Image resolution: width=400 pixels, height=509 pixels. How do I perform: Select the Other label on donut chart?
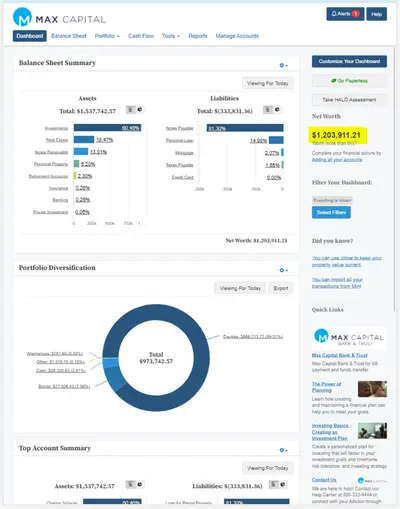pos(60,362)
